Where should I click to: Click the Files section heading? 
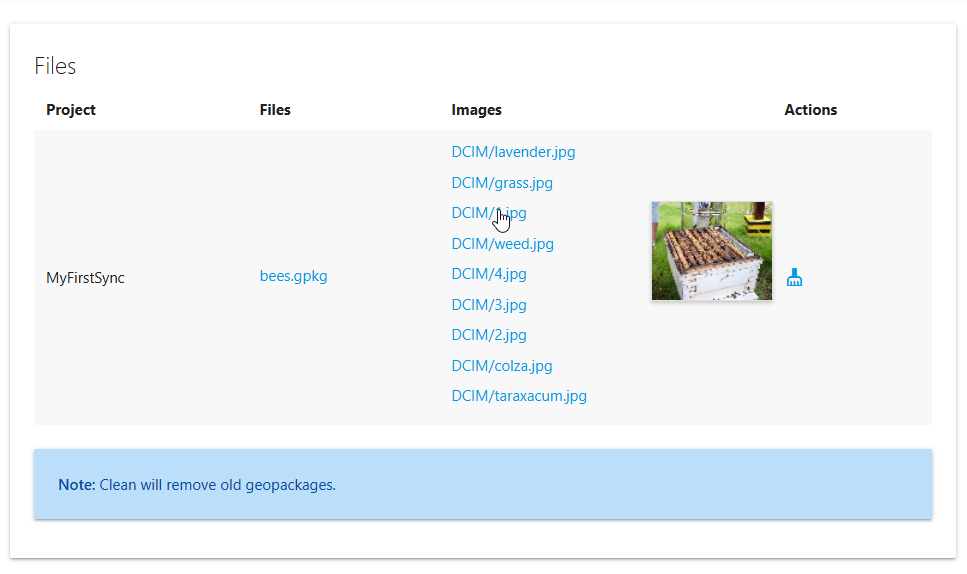pos(55,66)
